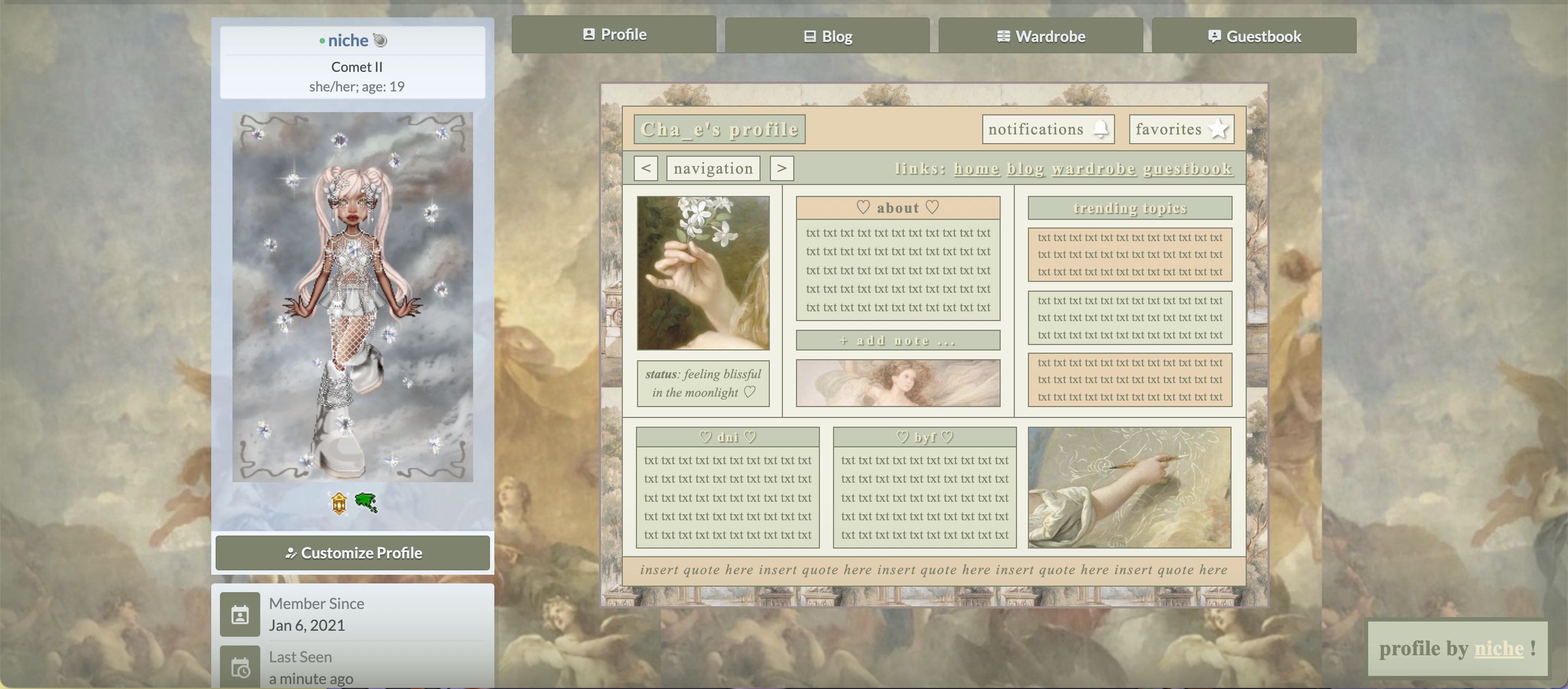
Task: Click the Profile tab person icon
Action: 589,34
